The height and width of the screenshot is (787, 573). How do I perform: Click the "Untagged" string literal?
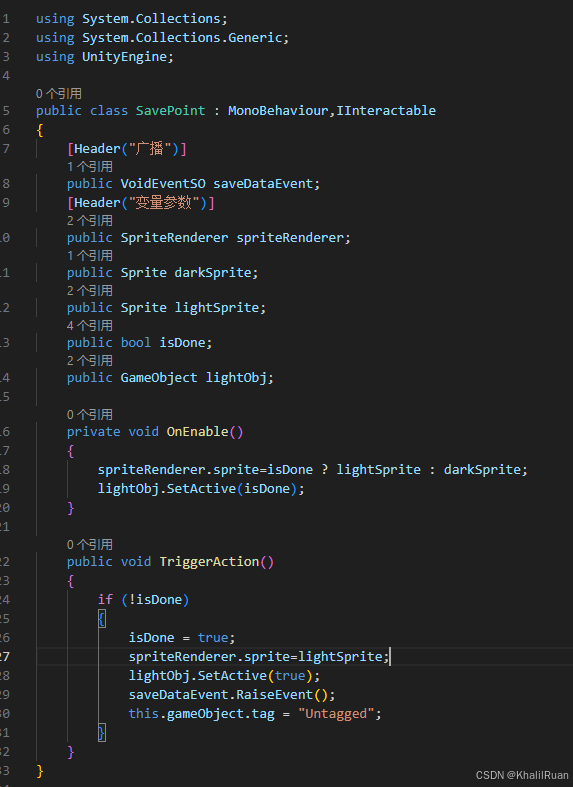(336, 714)
